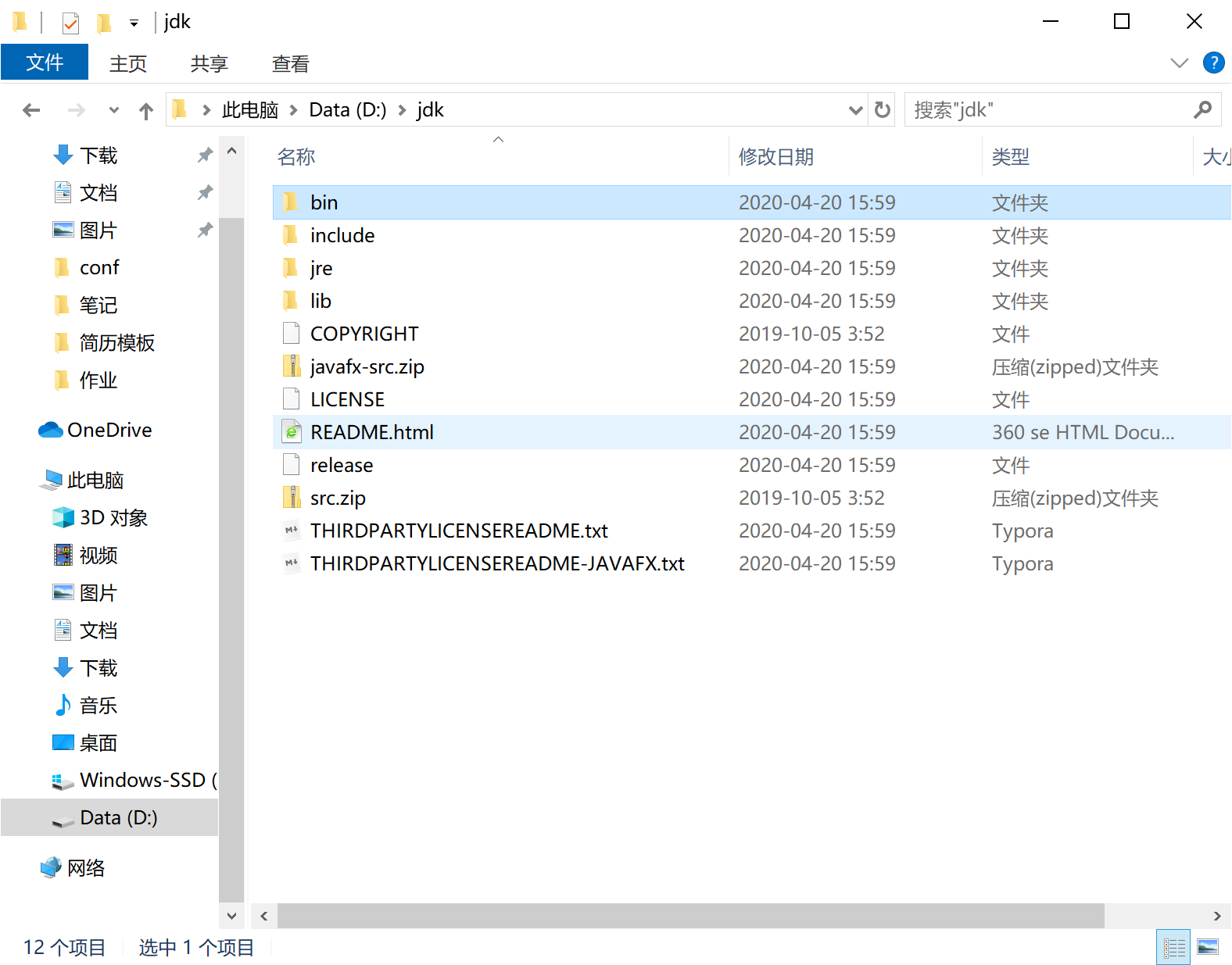Screen dimensions: 1232x965
Task: Click the New Folder icon in title bar
Action: 103,23
